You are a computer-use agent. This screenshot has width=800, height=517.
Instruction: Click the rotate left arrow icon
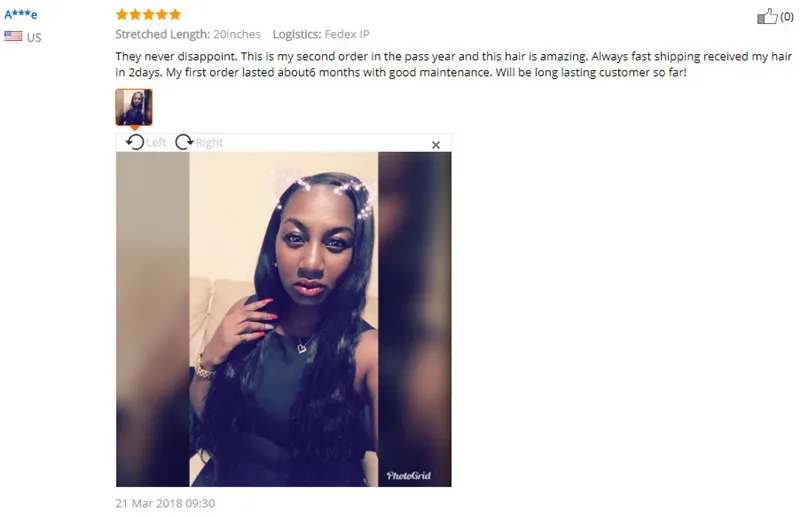135,142
